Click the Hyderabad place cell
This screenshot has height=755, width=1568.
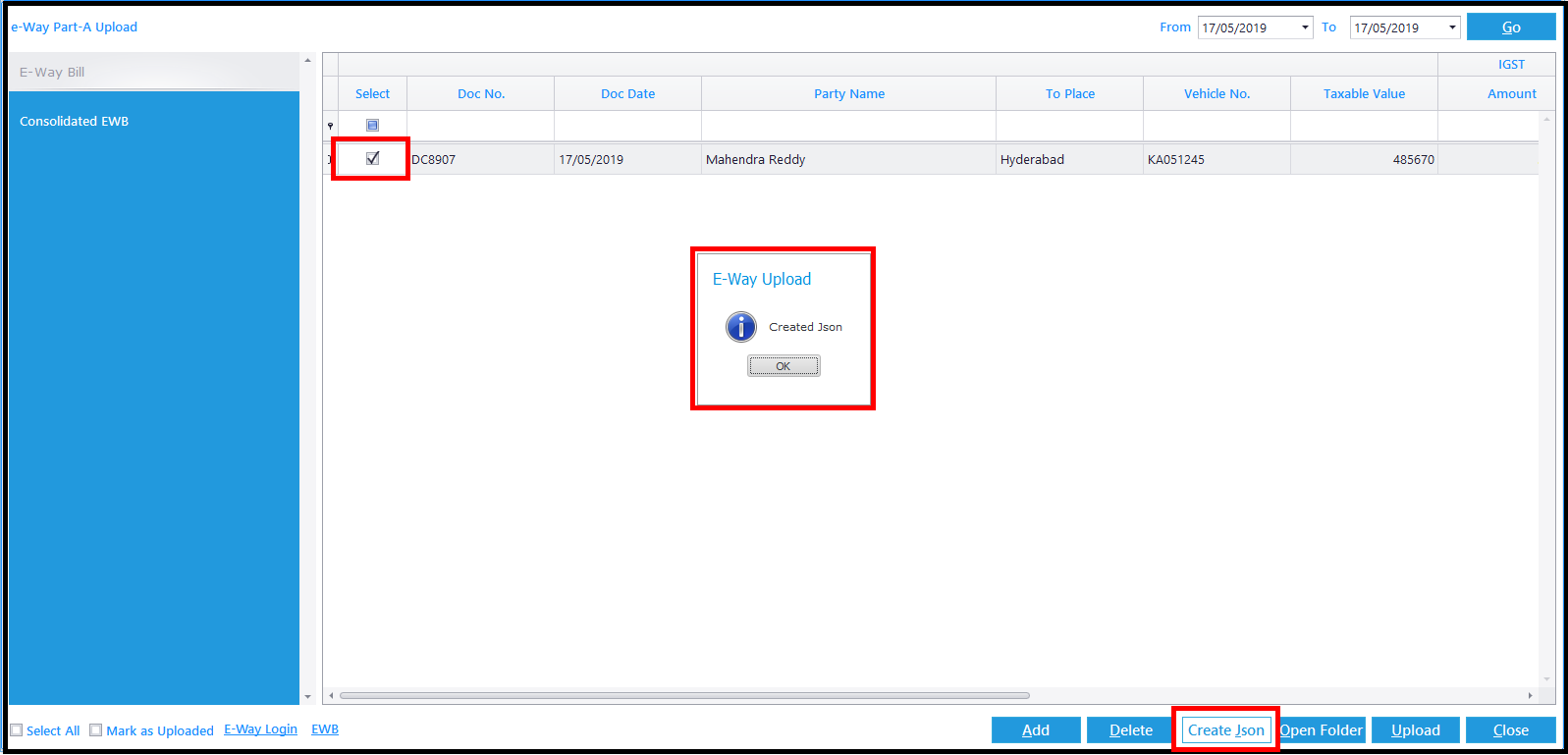click(1070, 159)
